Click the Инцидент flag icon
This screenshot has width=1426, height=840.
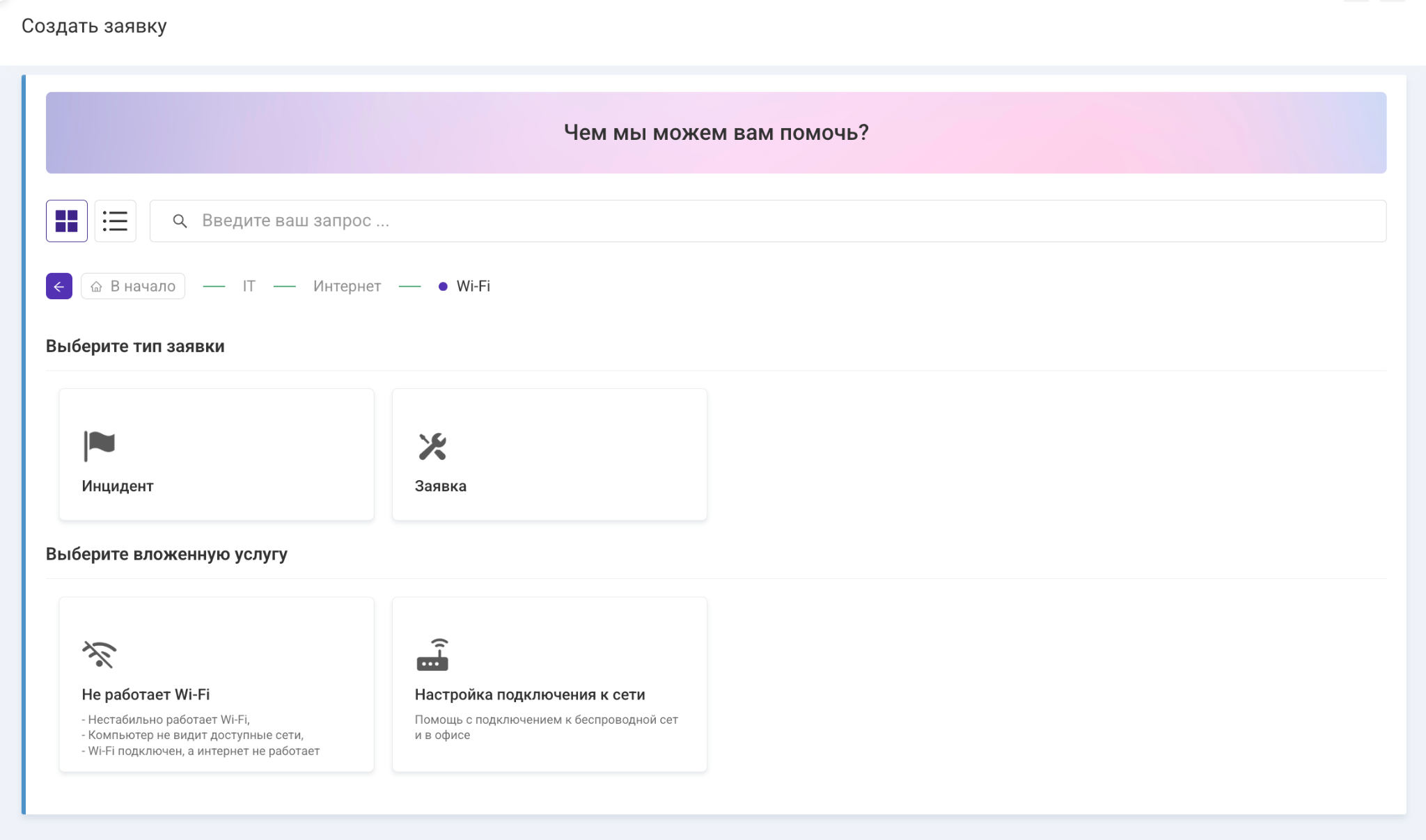[99, 445]
